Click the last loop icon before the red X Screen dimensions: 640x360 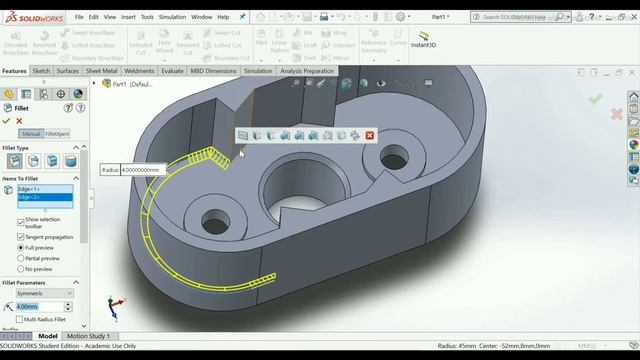coord(355,136)
